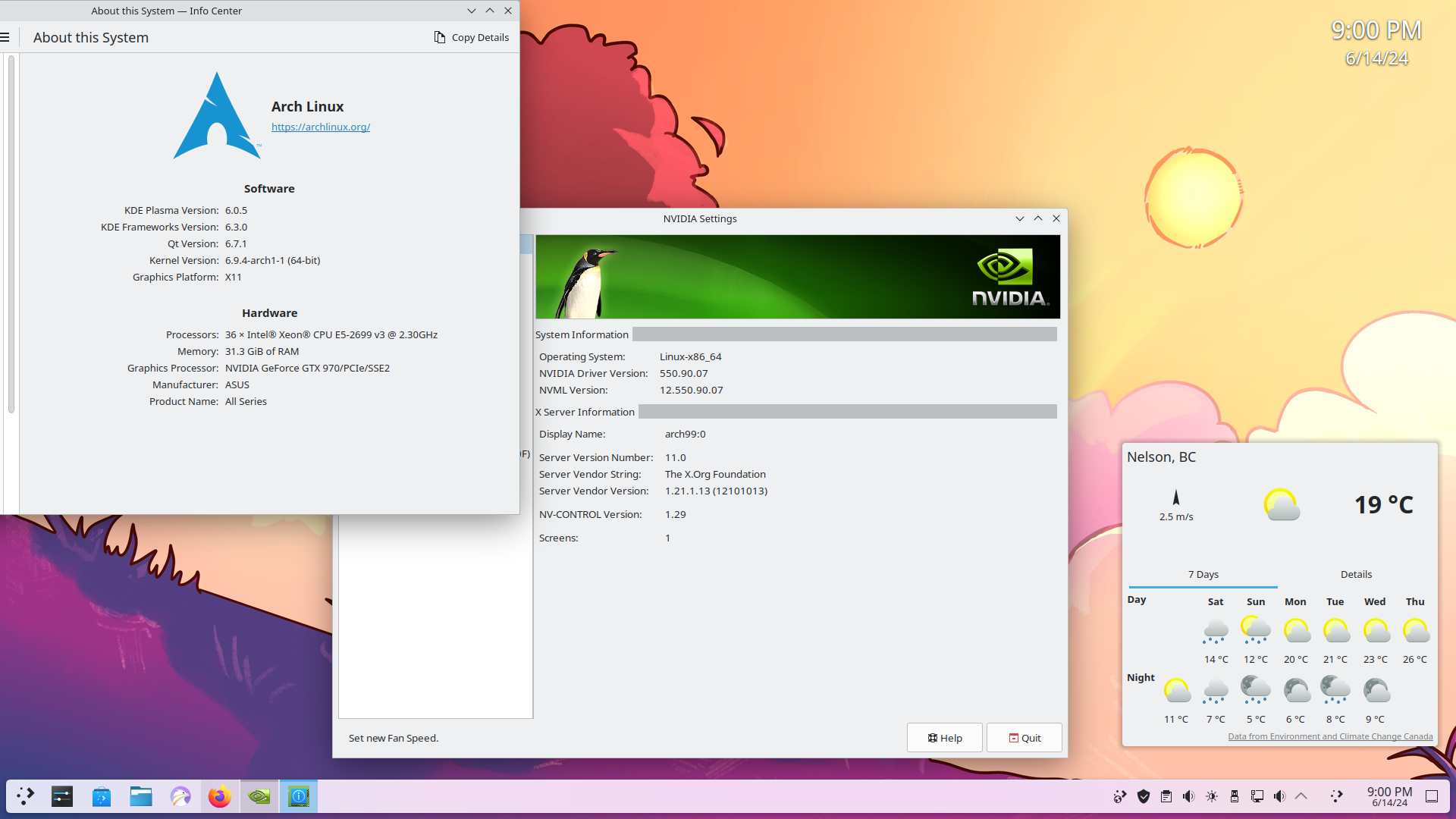
Task: Open volume icon beside the clipboard tray icon
Action: point(1189,796)
